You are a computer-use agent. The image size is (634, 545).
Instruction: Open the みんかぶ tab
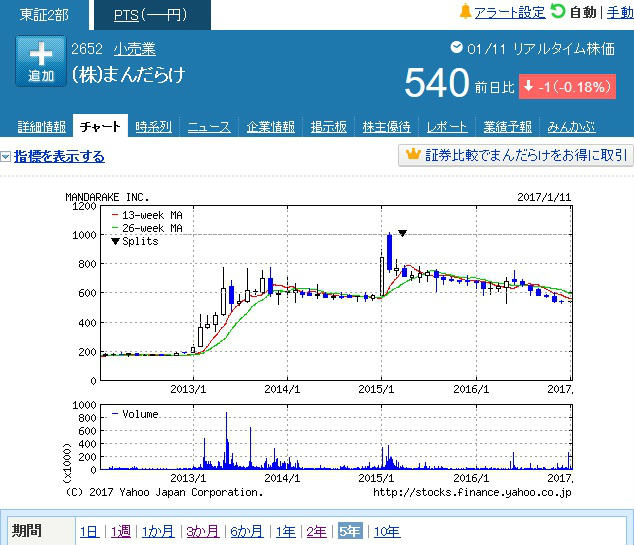571,127
